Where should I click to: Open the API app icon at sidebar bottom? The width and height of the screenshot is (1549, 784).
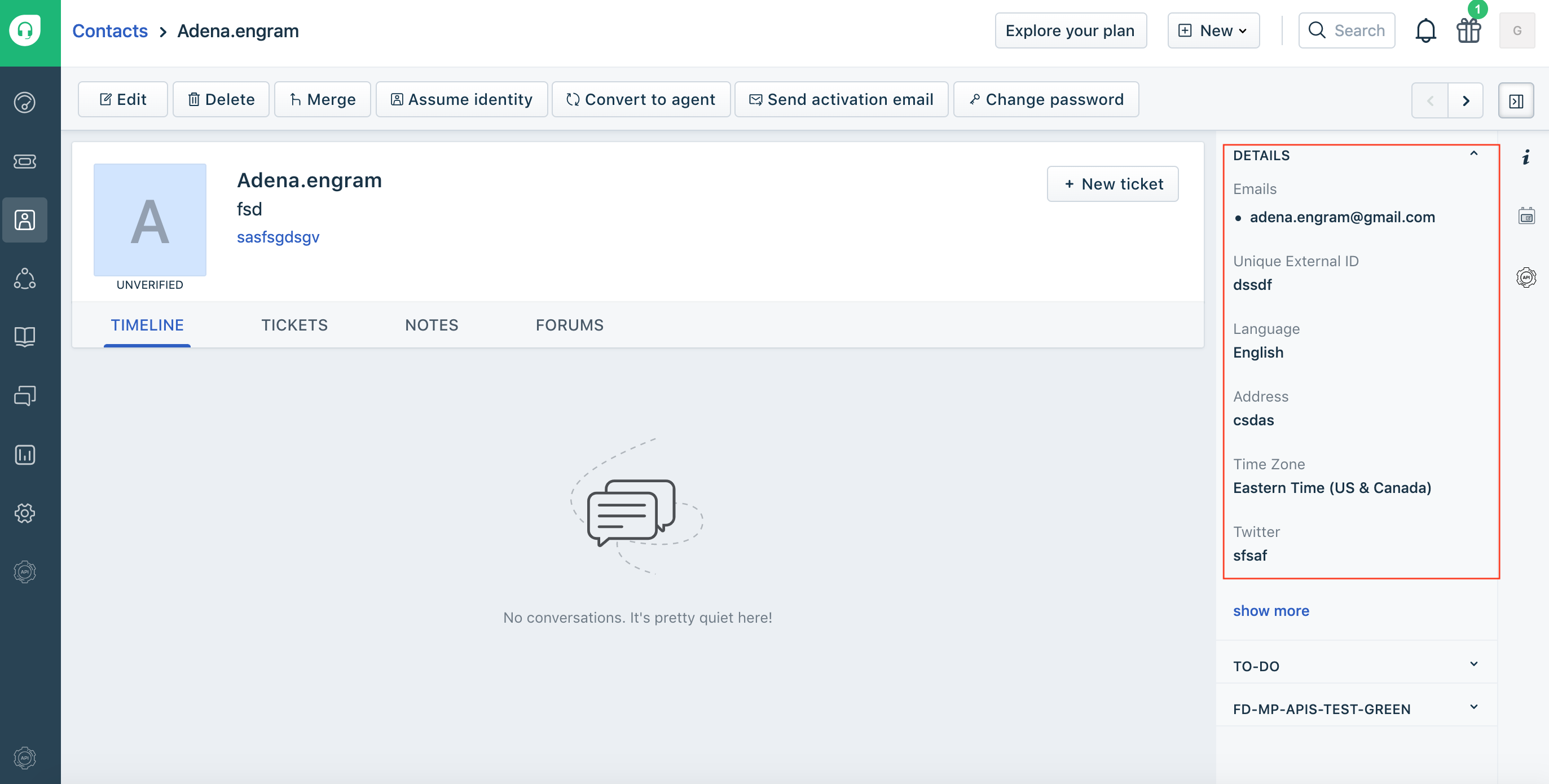pyautogui.click(x=25, y=757)
